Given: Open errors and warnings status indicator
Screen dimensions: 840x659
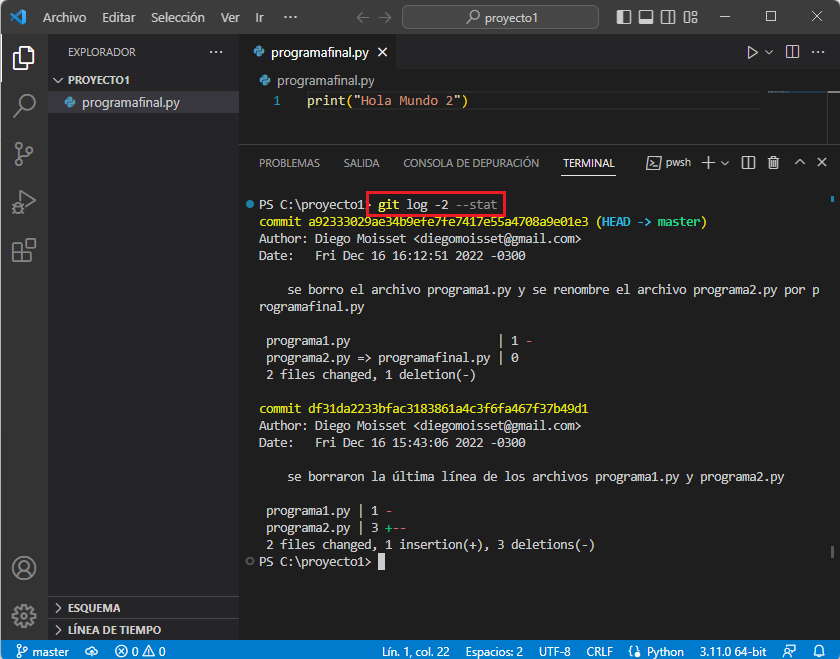Looking at the screenshot, I should click(140, 651).
